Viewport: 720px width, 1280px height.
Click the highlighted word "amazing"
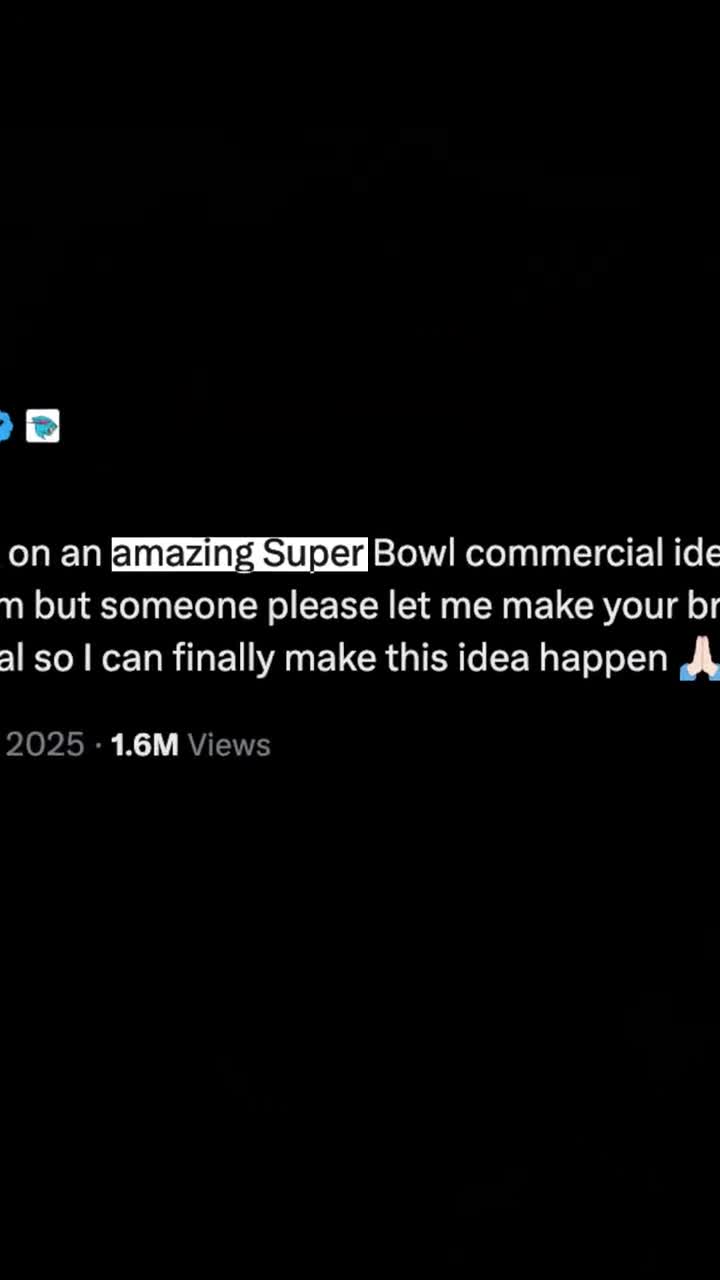pyautogui.click(x=183, y=553)
